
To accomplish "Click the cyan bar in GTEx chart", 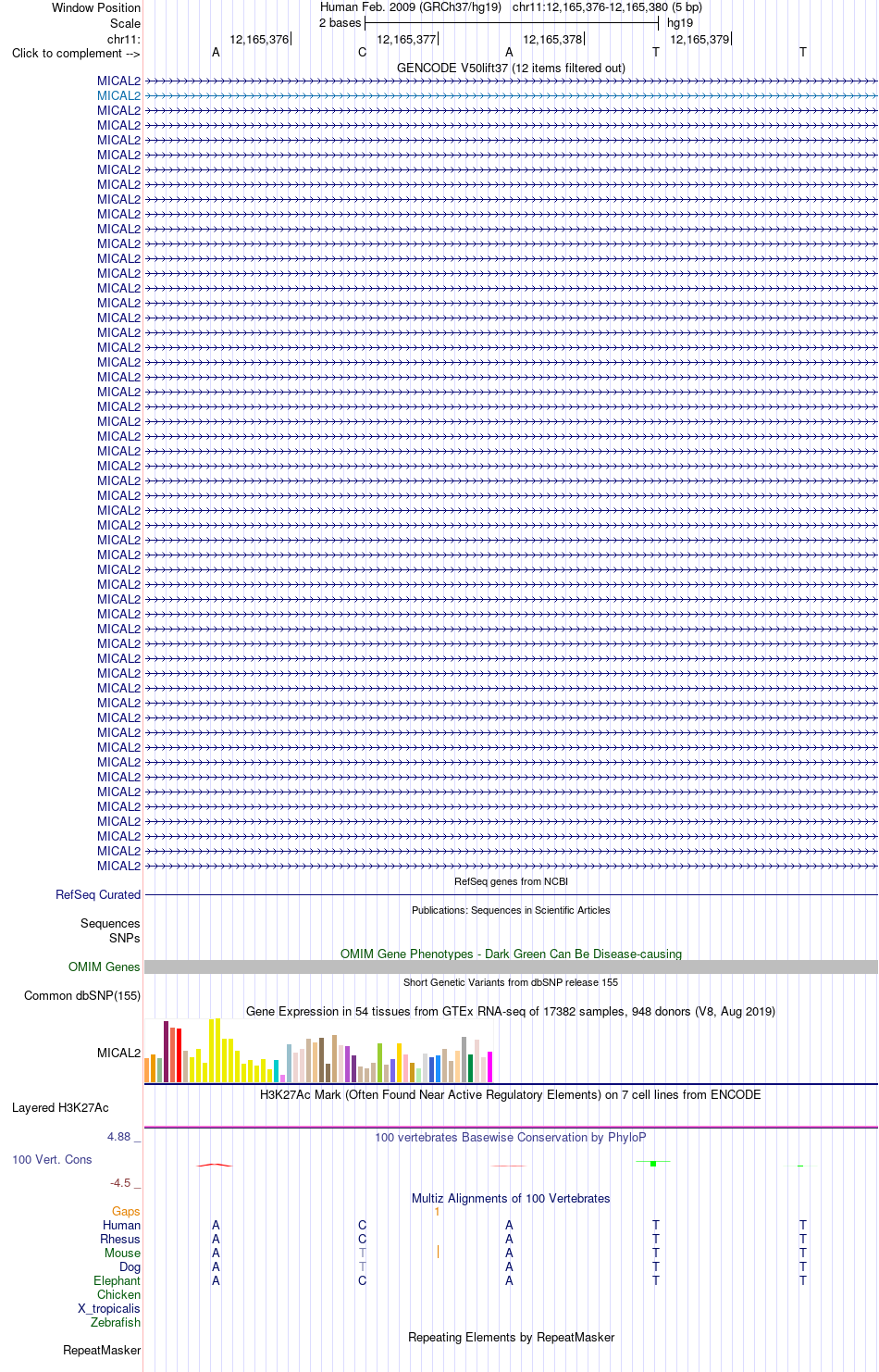I will pos(276,1070).
